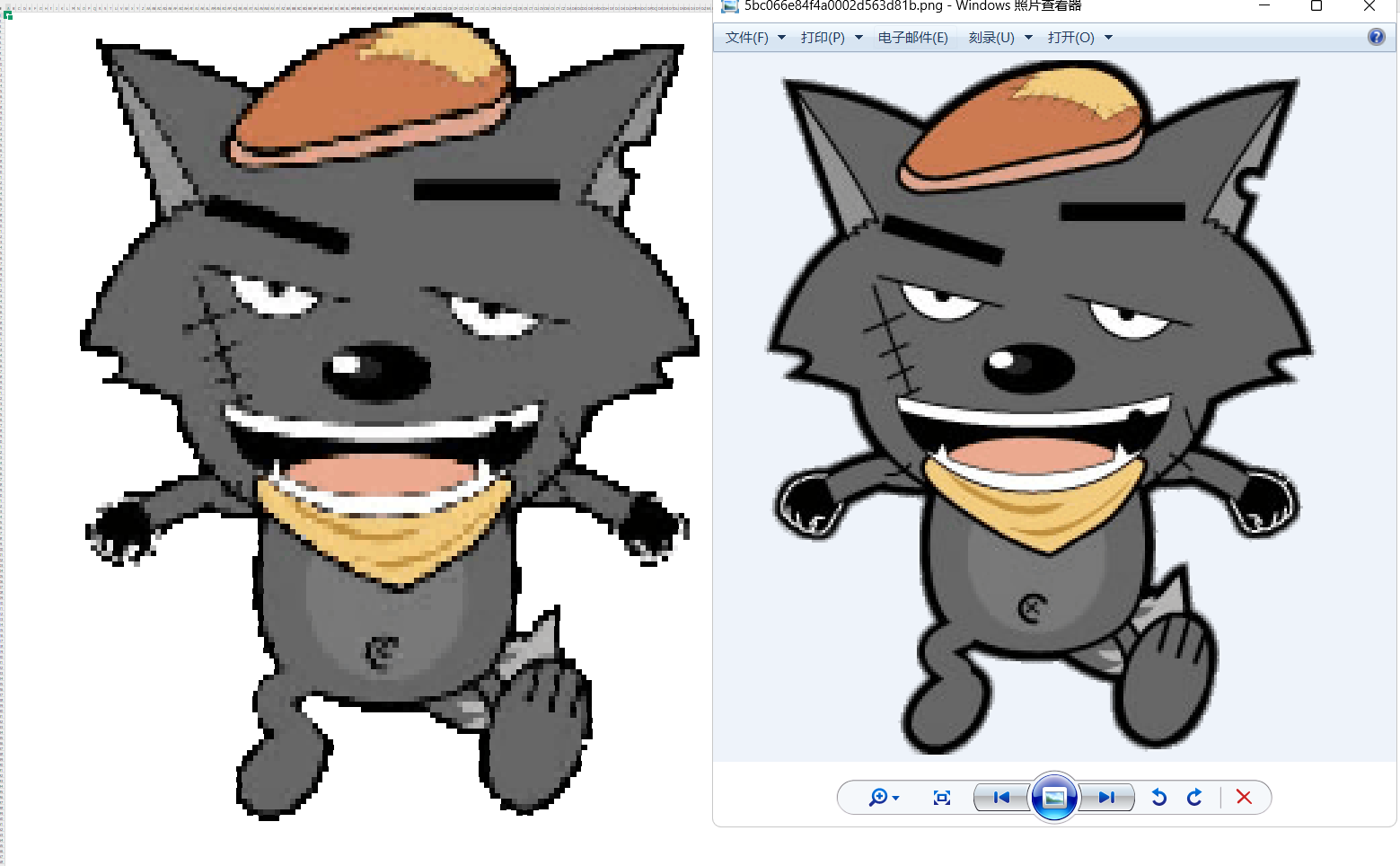Open the 电子邮件(E) menu

point(912,37)
